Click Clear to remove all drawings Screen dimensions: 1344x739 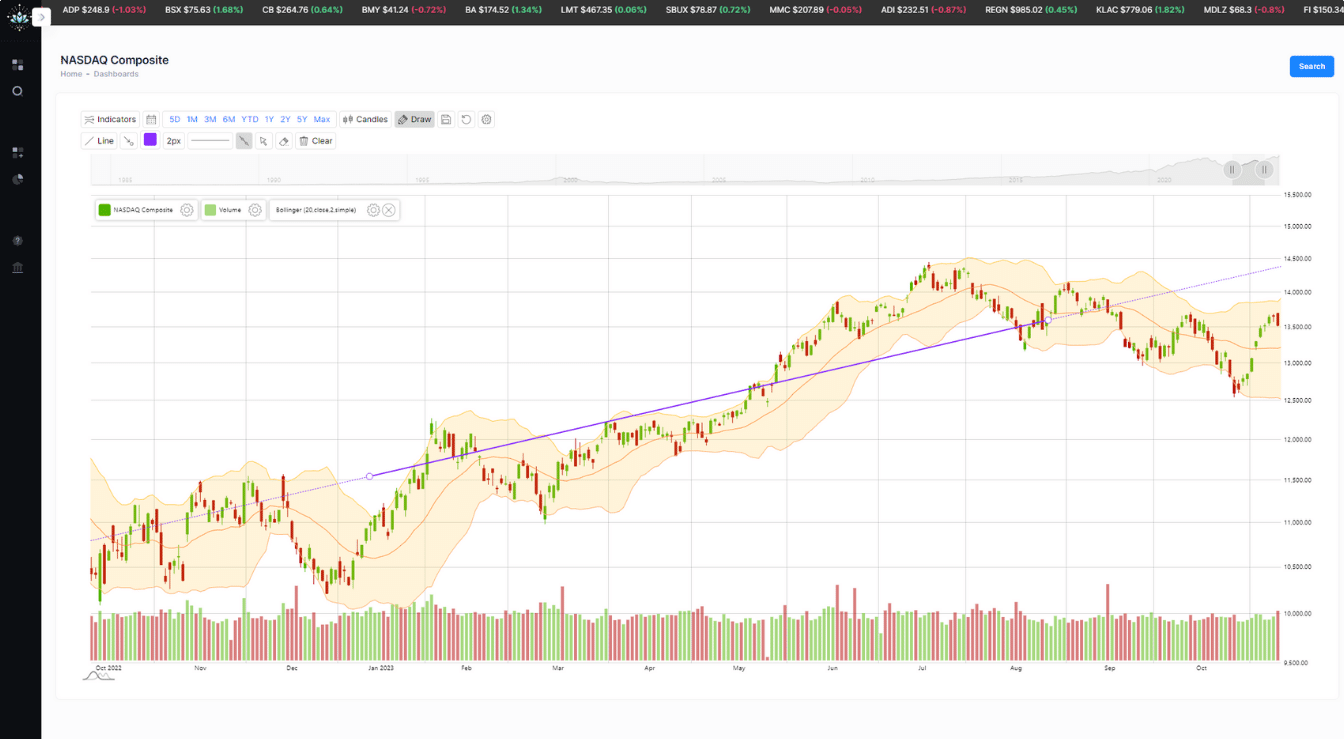(316, 141)
